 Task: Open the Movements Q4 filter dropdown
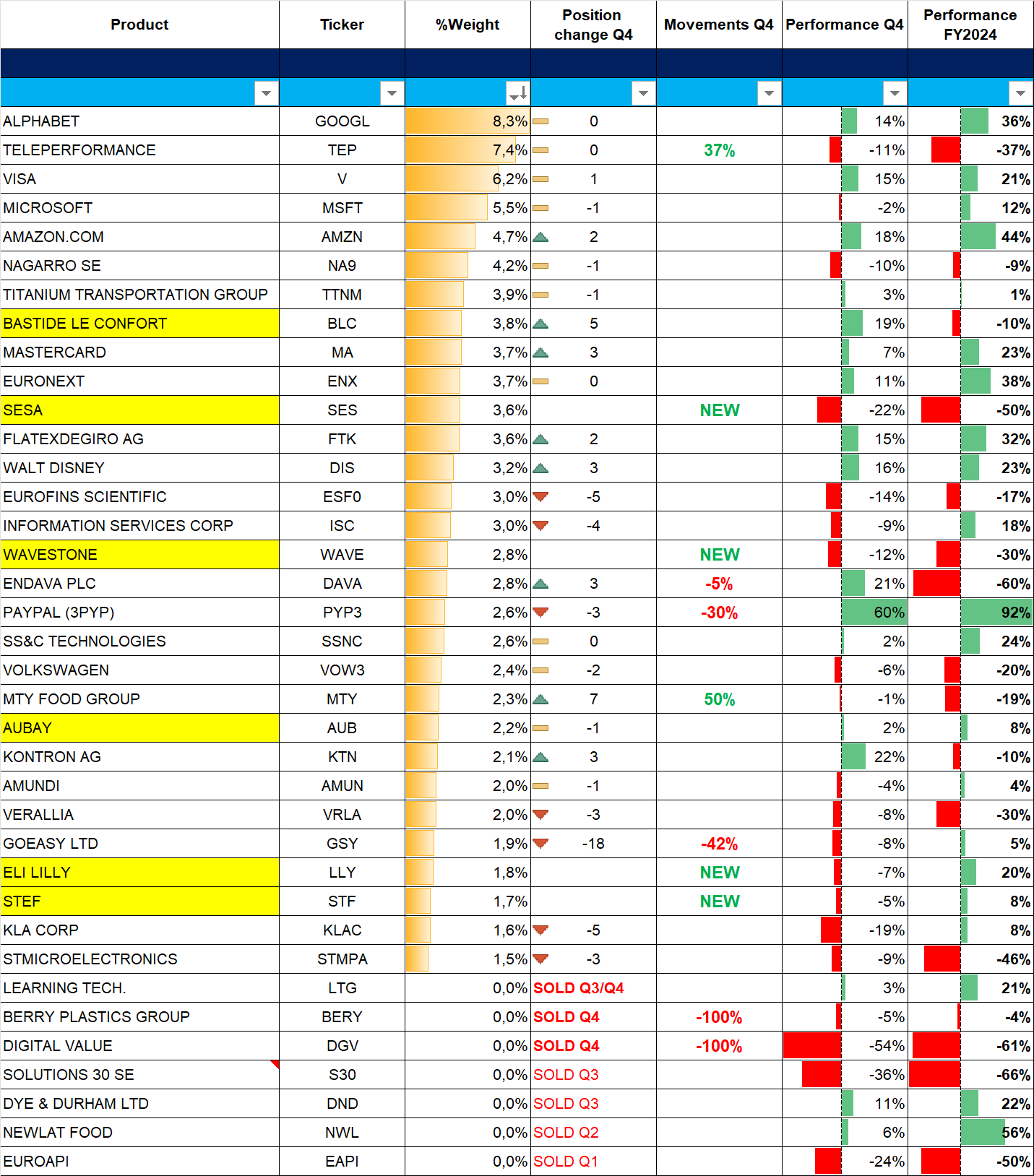click(x=769, y=93)
